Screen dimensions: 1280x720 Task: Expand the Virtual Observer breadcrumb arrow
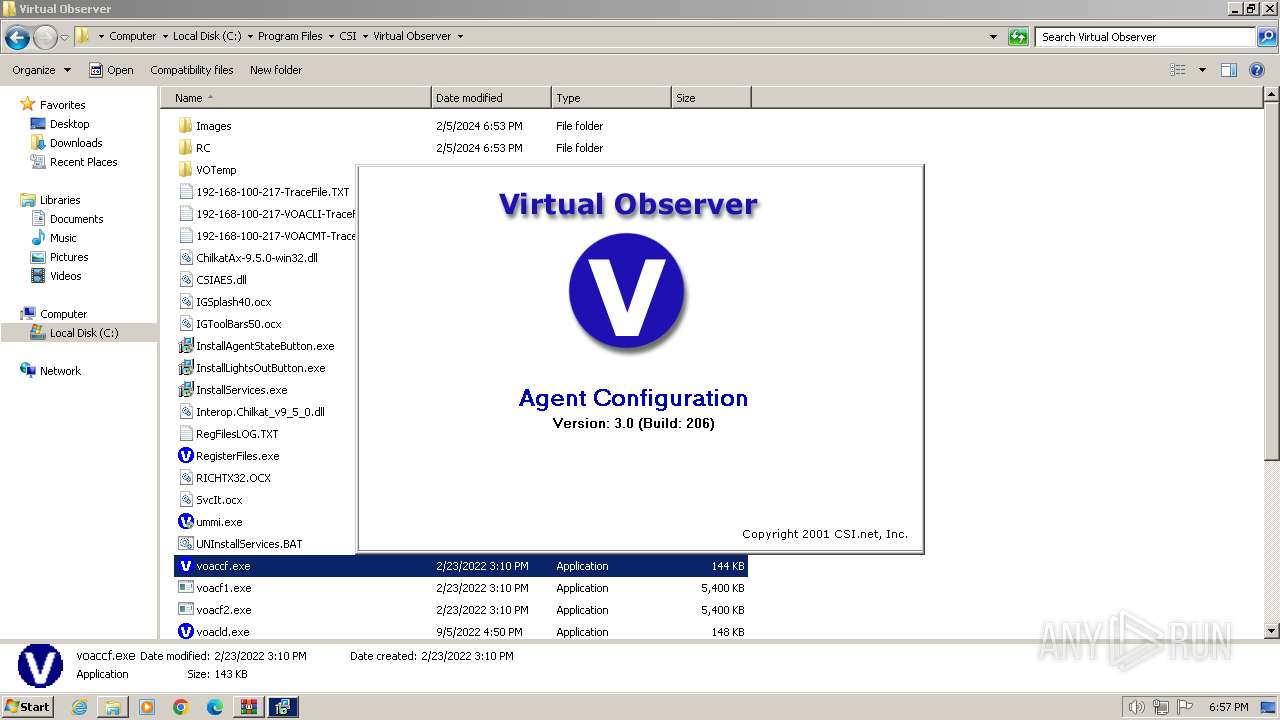point(460,37)
